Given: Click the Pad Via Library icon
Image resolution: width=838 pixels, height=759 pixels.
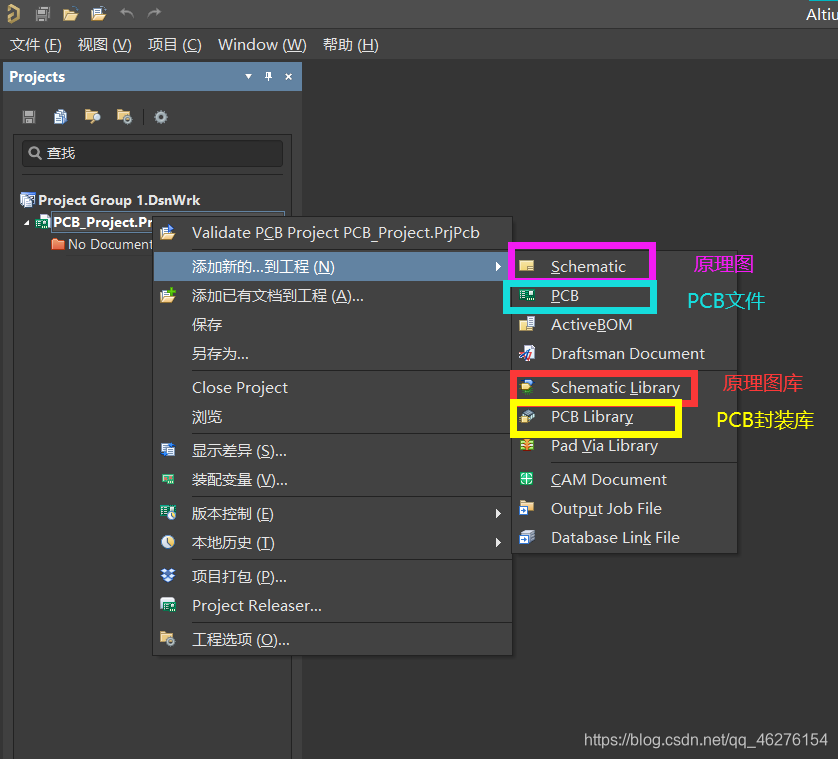Looking at the screenshot, I should coord(527,445).
